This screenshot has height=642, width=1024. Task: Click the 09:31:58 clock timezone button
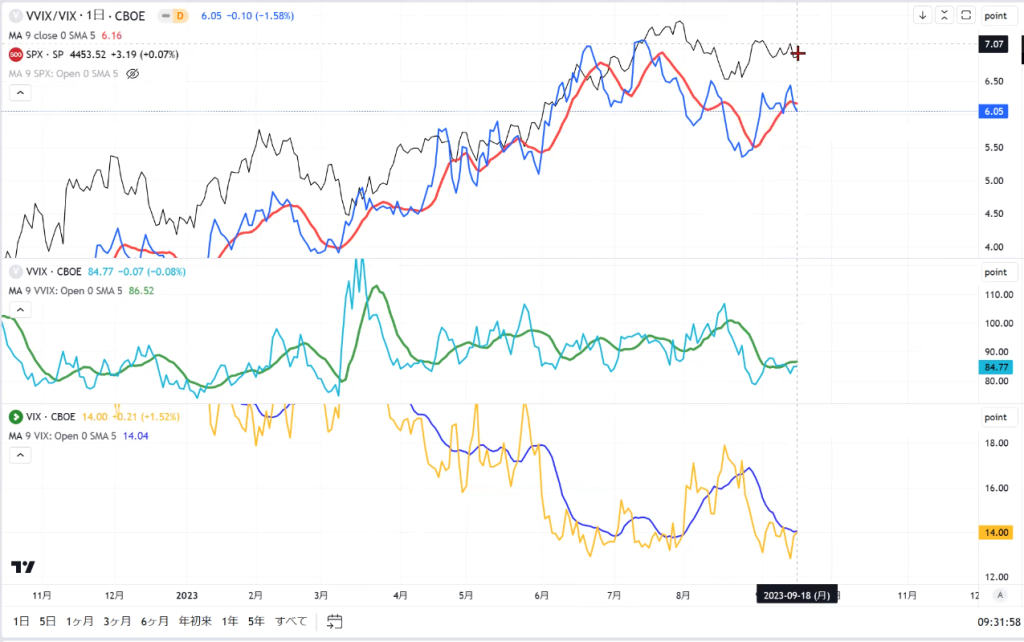point(999,622)
